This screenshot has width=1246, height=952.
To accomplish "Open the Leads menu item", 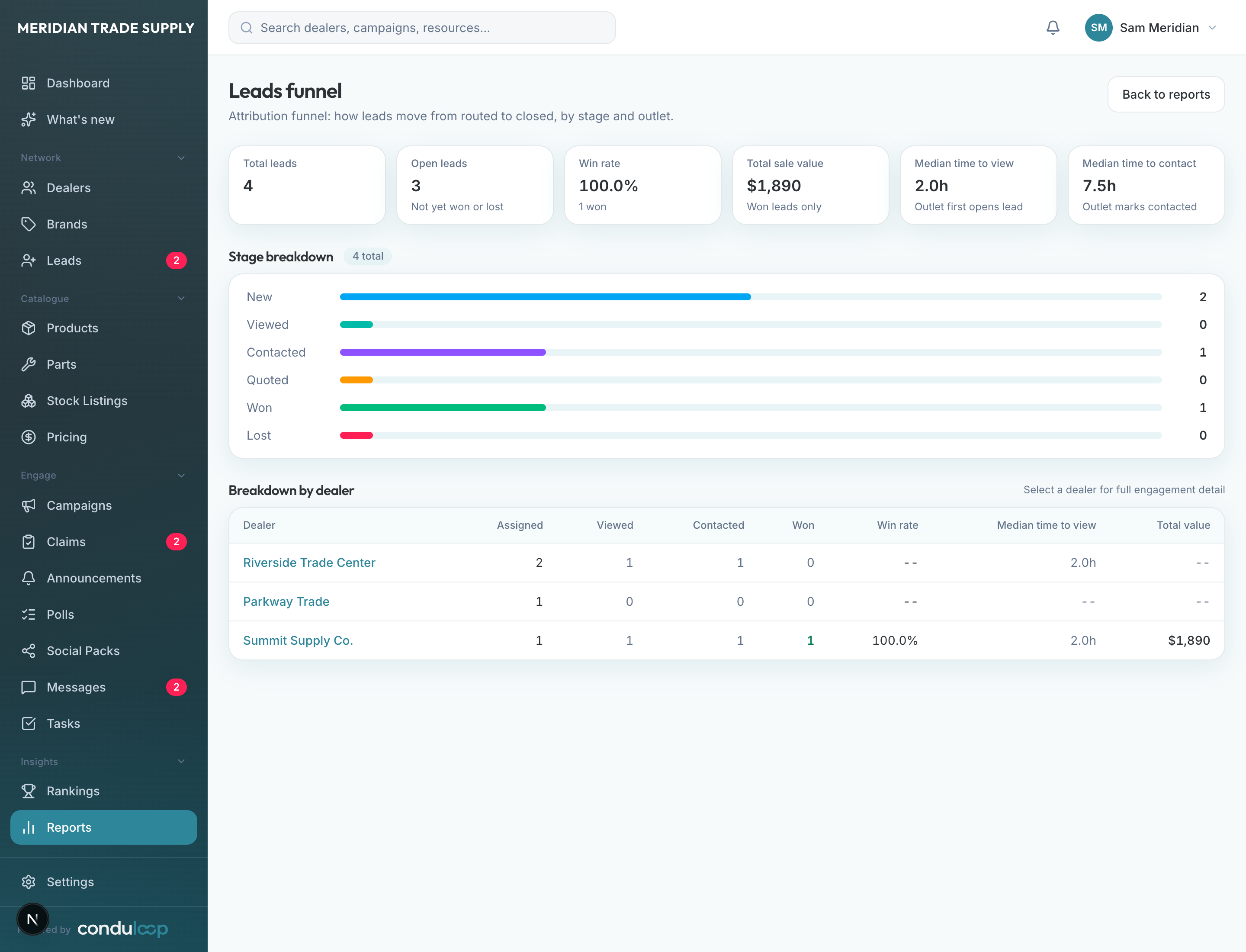I will pyautogui.click(x=104, y=260).
